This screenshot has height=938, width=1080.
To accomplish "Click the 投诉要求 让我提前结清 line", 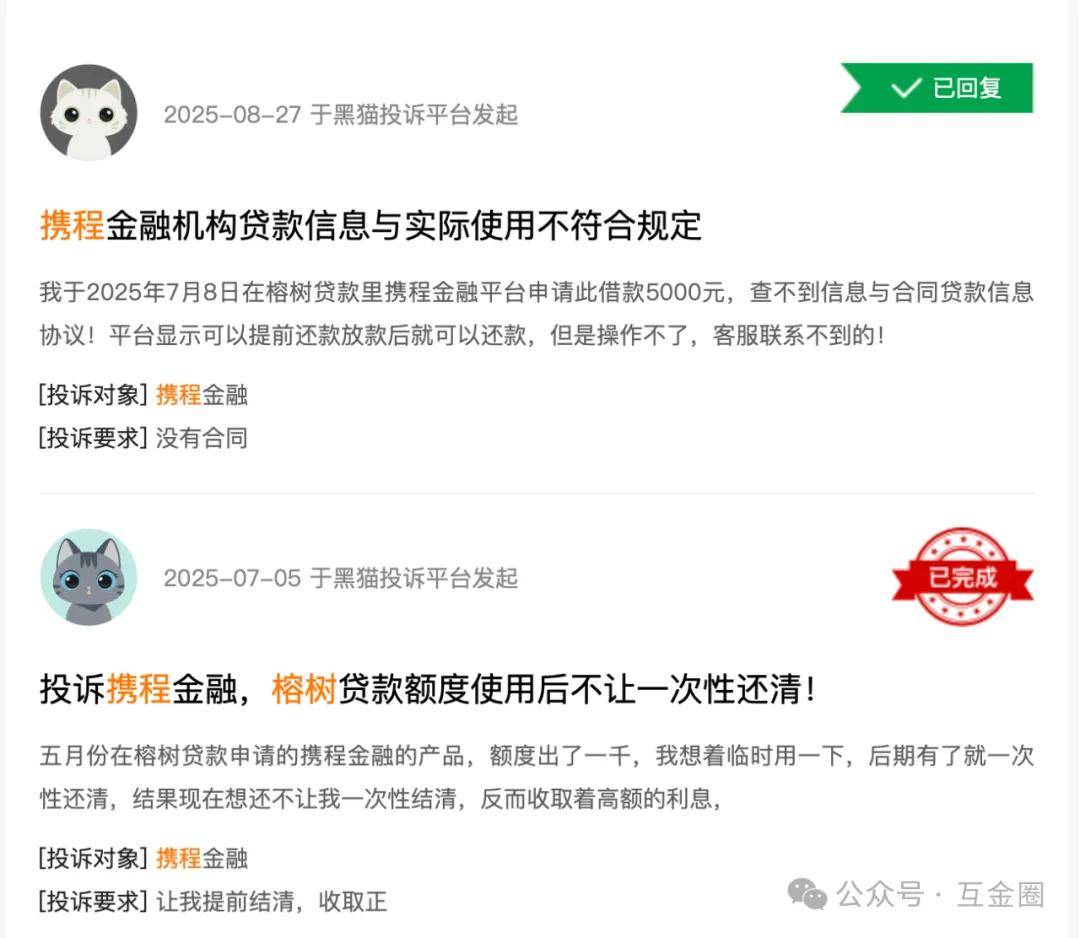I will coord(213,901).
